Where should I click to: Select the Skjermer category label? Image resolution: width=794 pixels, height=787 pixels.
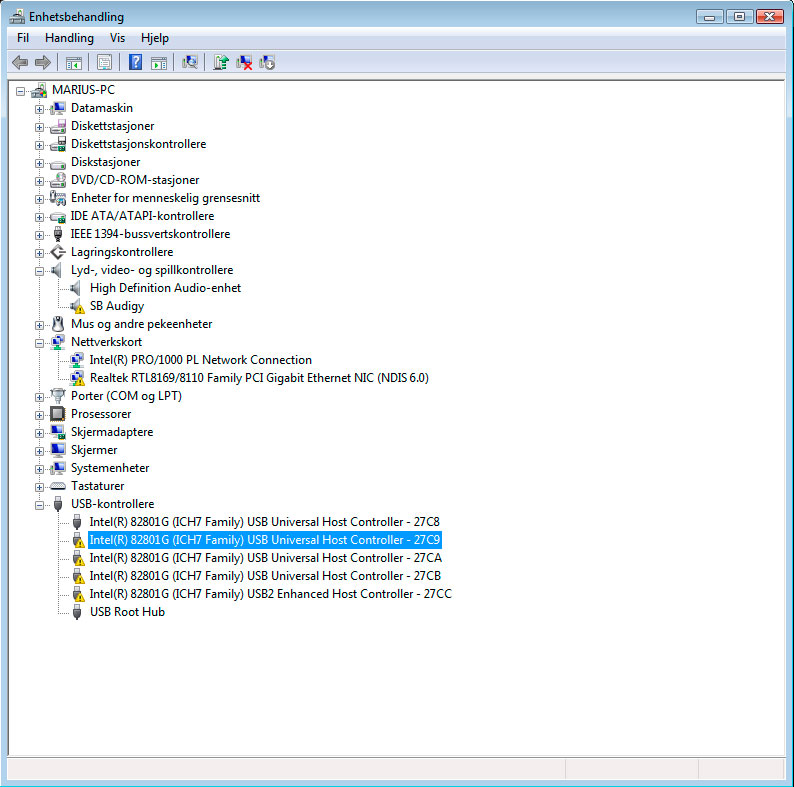(94, 450)
